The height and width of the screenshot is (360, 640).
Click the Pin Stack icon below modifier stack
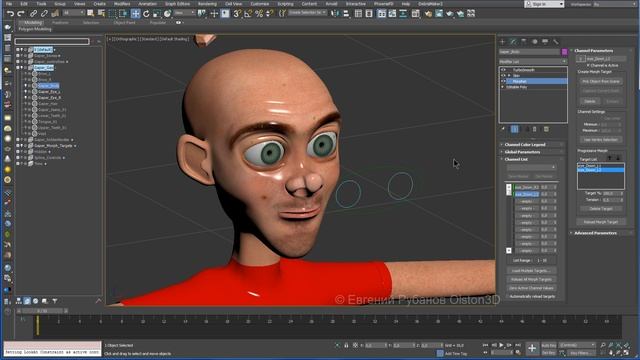click(x=503, y=129)
